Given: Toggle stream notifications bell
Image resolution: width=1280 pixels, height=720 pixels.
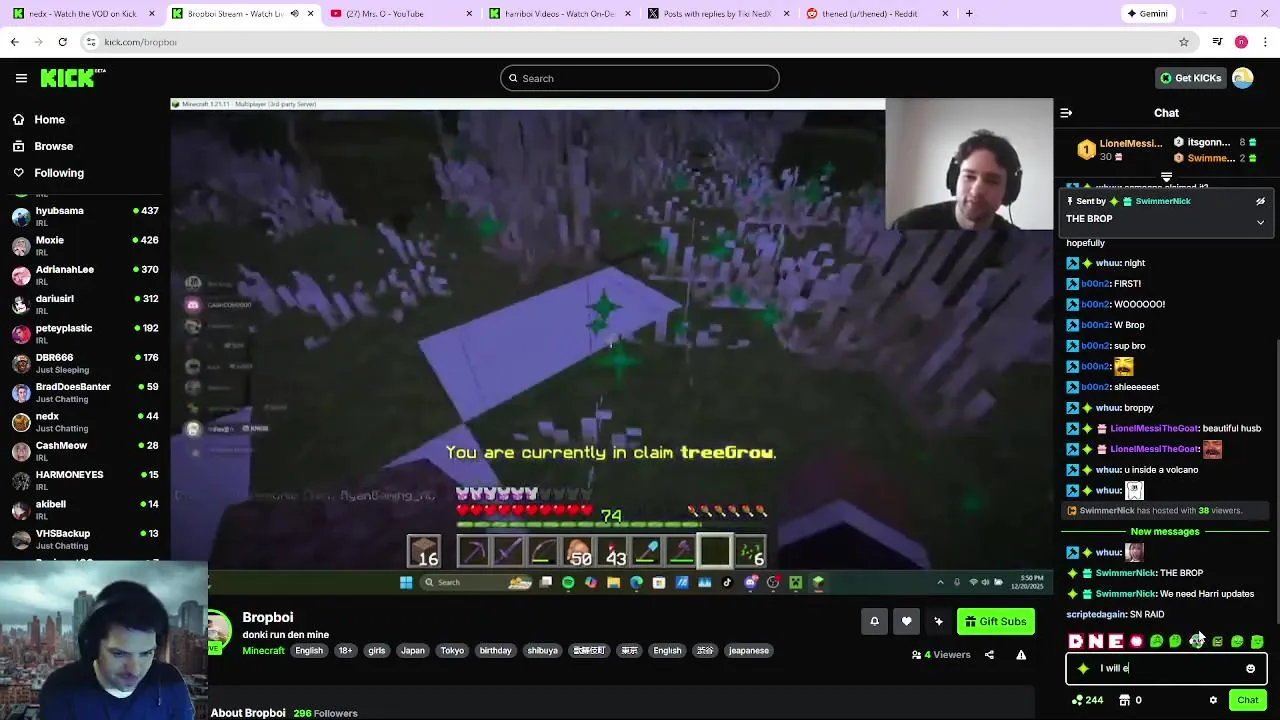Looking at the screenshot, I should coord(874,622).
